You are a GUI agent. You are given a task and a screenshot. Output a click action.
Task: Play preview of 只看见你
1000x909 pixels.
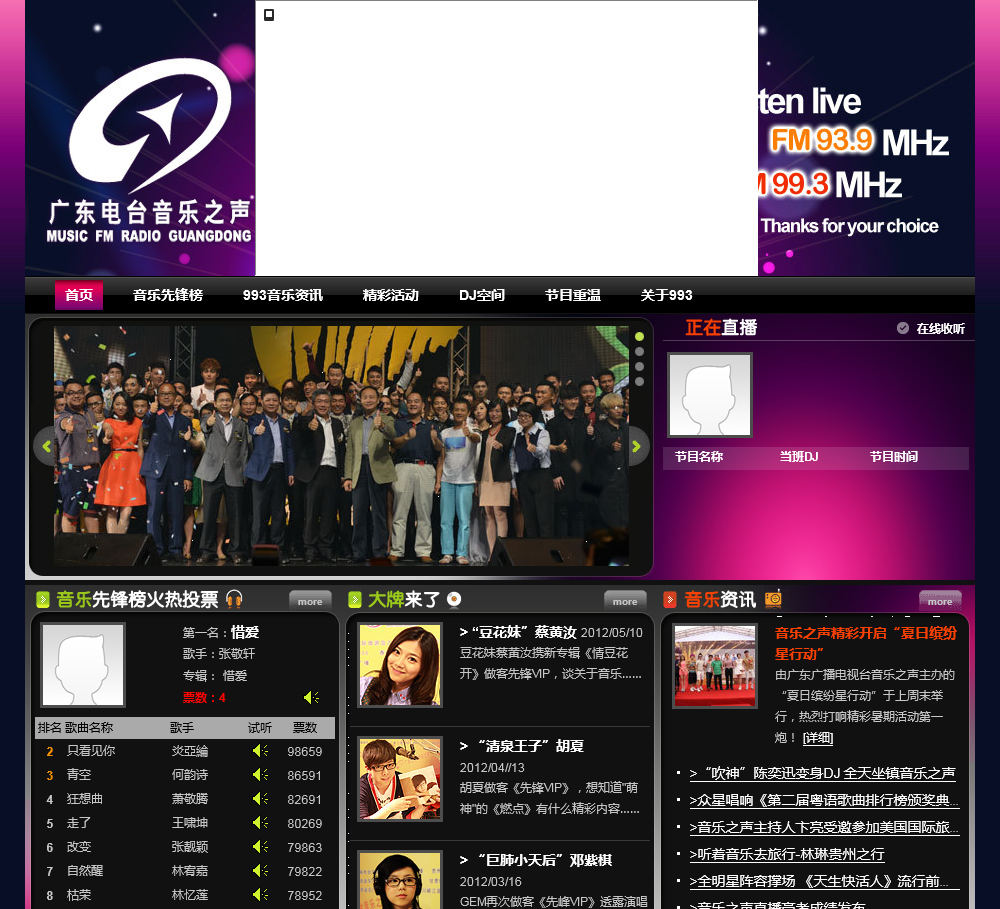tap(260, 751)
